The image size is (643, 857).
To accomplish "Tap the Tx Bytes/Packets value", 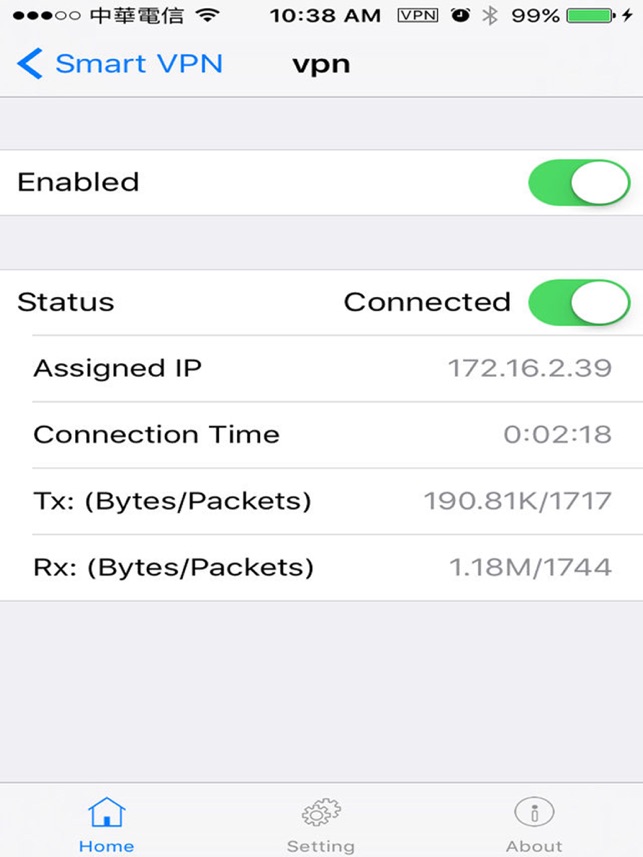I will (x=518, y=501).
